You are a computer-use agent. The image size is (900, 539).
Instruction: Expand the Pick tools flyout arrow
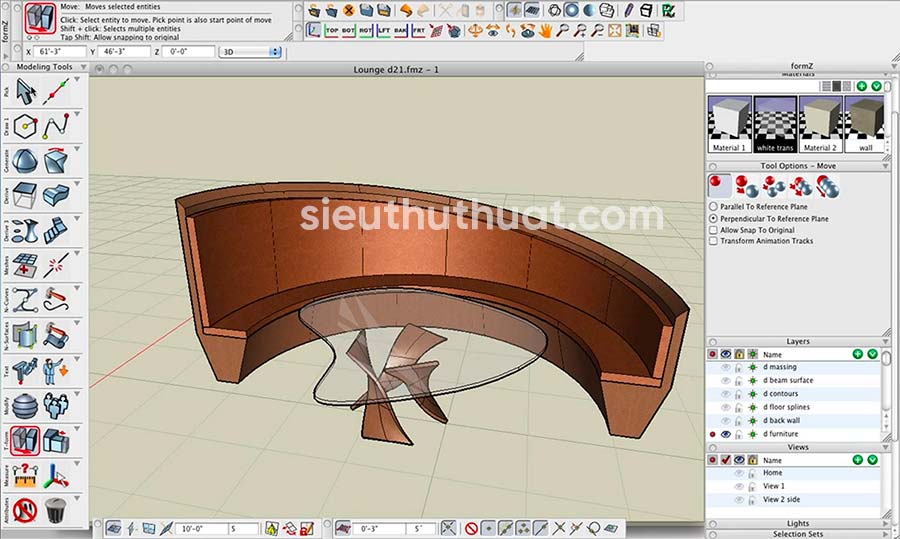76,80
